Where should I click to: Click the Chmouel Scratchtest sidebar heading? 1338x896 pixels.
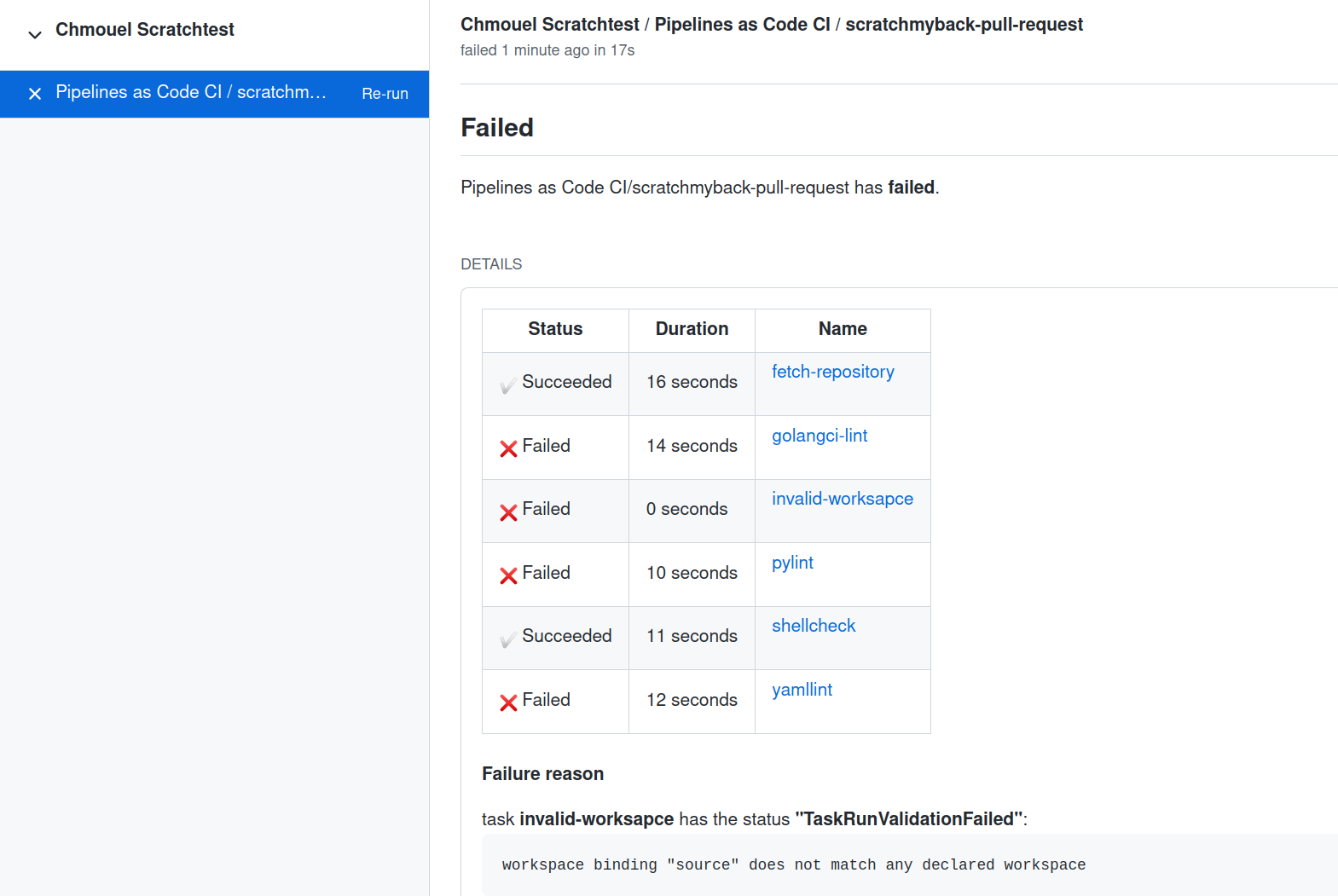tap(144, 30)
